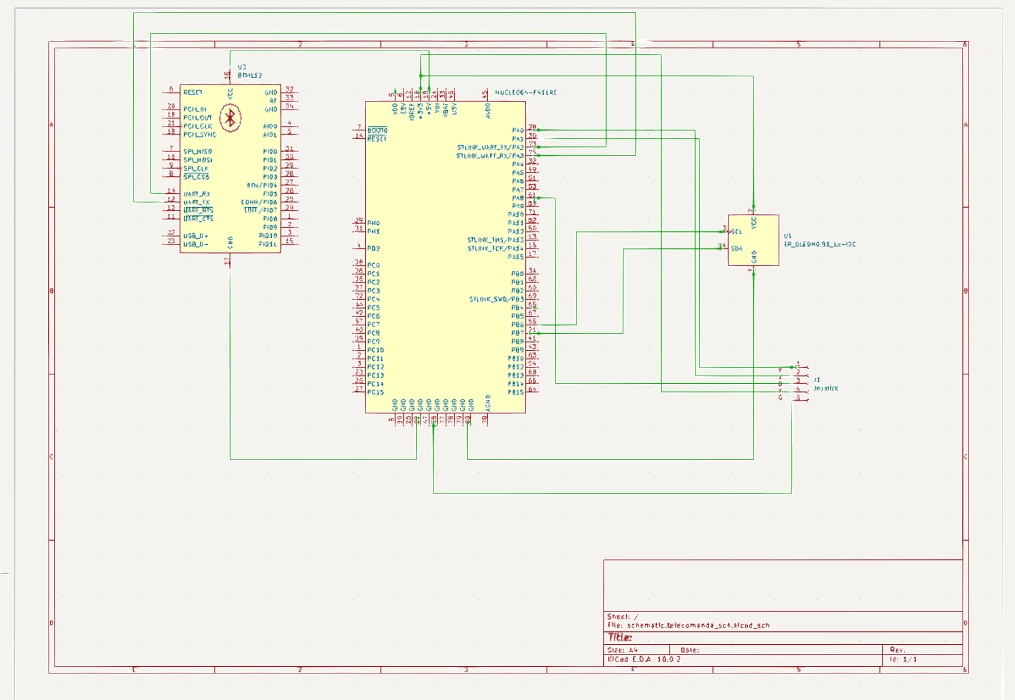This screenshot has height=700, width=1015.
Task: Click the Id: 1/1 sheet number
Action: coord(903,659)
